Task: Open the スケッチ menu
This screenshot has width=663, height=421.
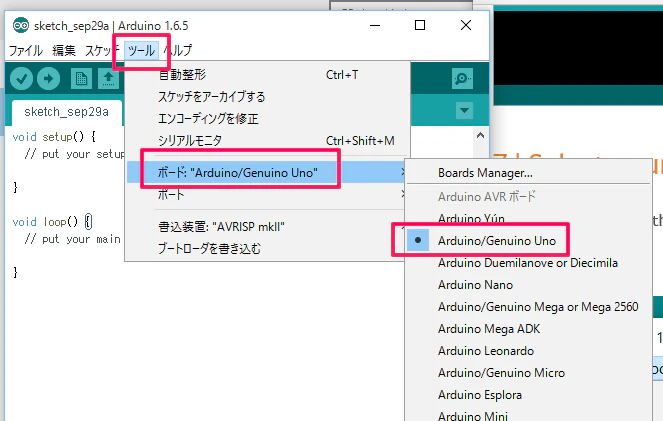Action: [102, 51]
